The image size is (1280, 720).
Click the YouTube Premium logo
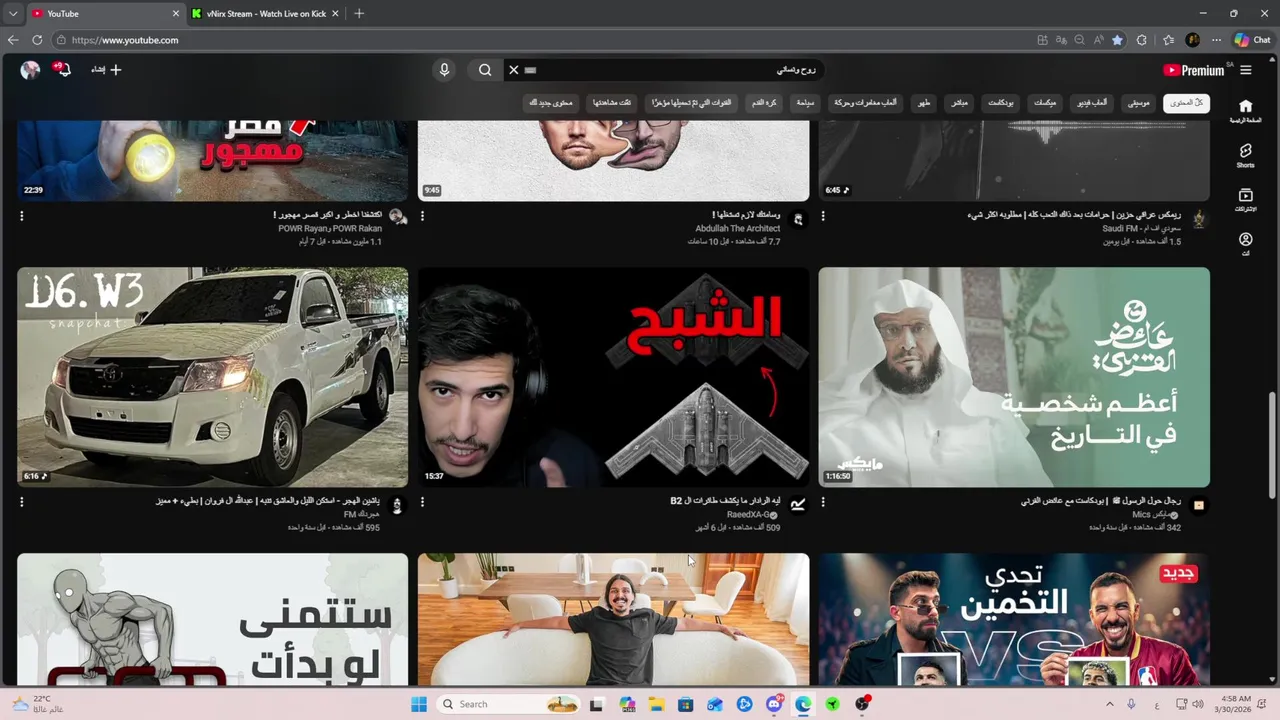coord(1193,70)
